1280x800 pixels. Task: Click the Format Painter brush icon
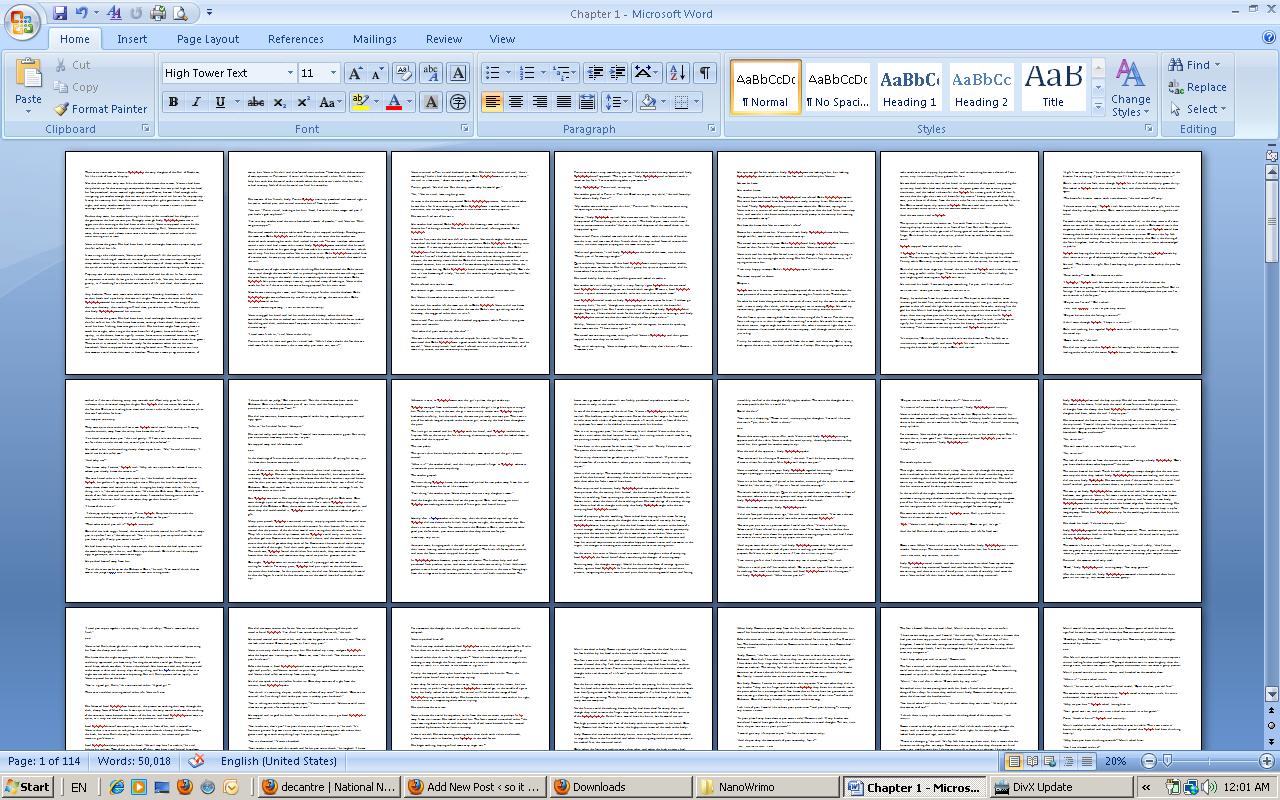(62, 109)
